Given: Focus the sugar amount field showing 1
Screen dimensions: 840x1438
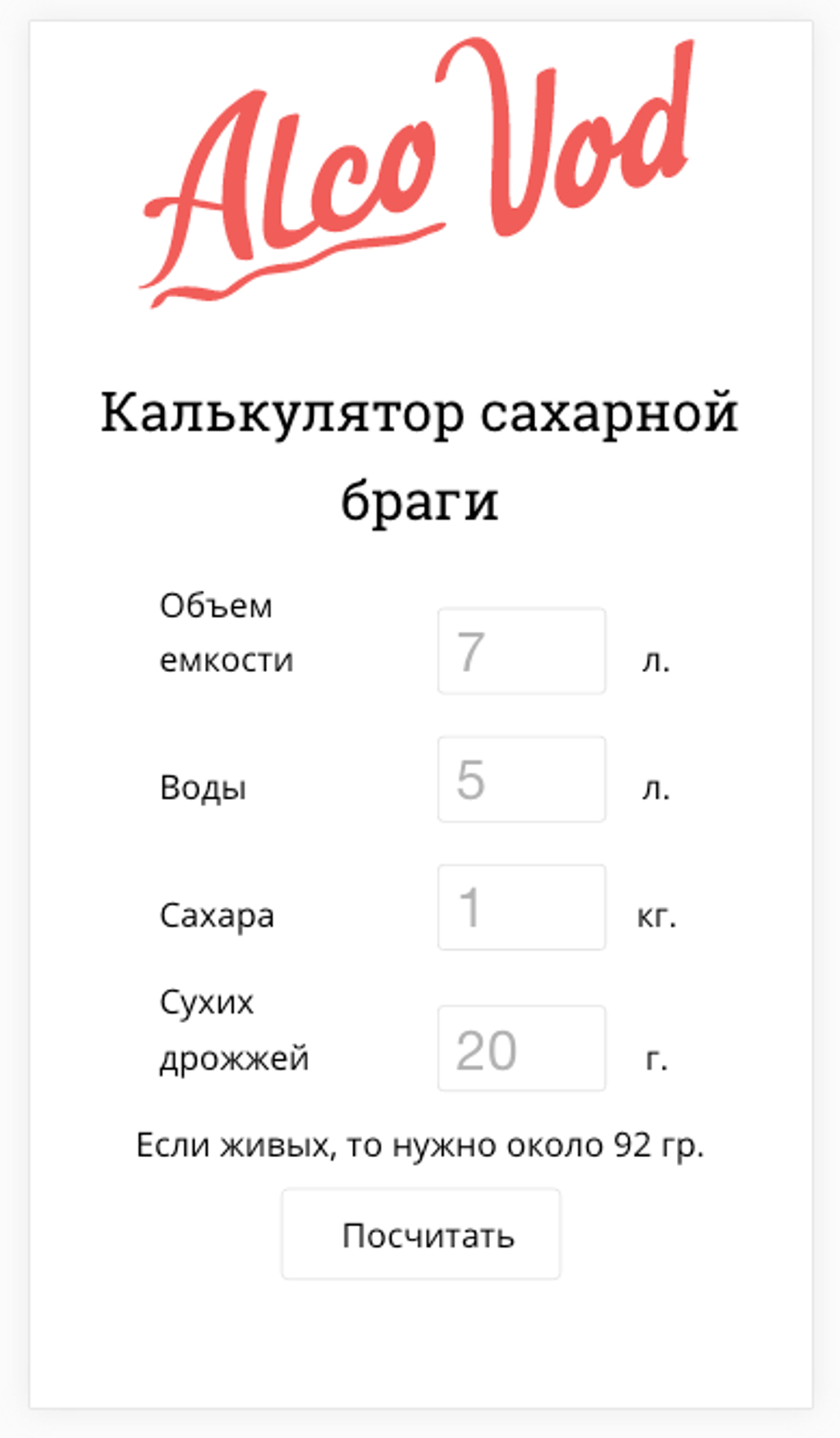Looking at the screenshot, I should click(521, 907).
